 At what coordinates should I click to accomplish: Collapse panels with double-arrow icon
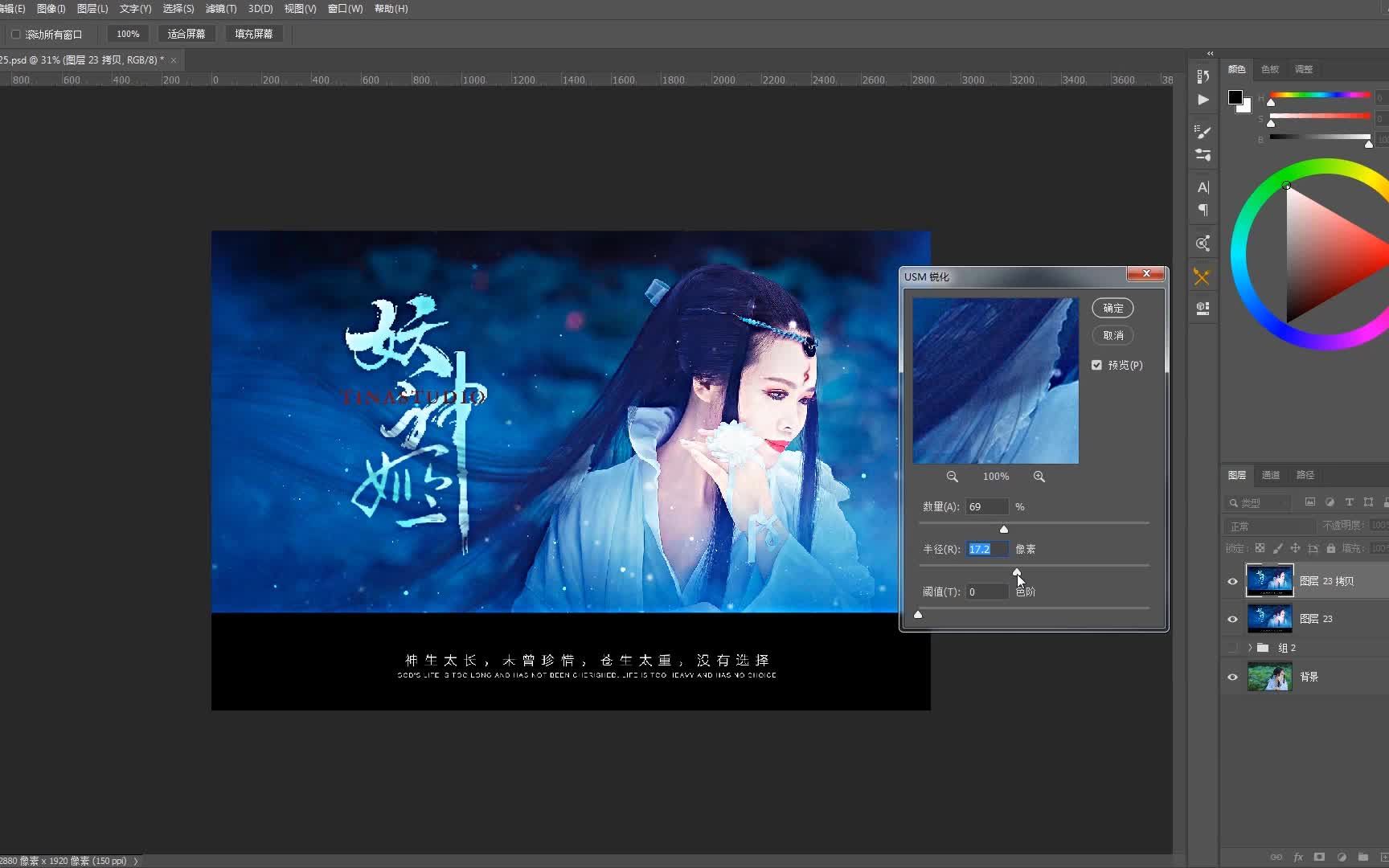[1210, 53]
